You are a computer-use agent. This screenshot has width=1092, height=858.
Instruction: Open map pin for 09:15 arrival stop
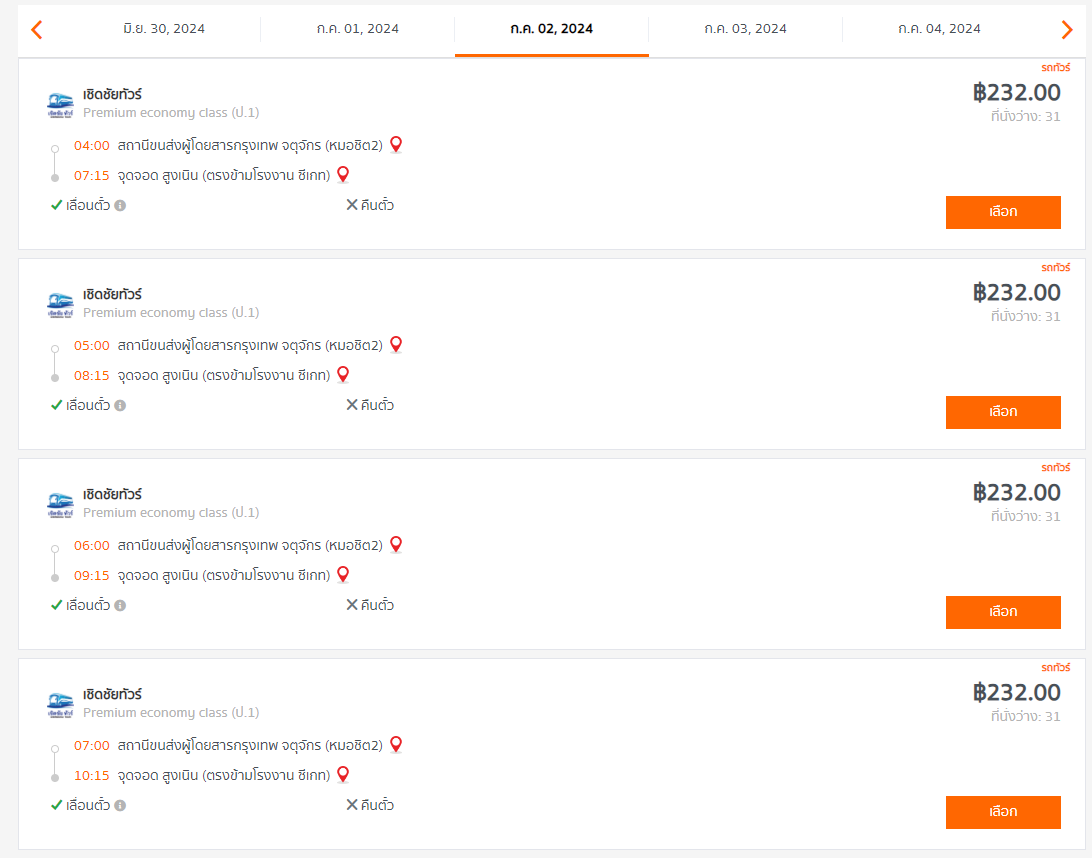(x=343, y=575)
